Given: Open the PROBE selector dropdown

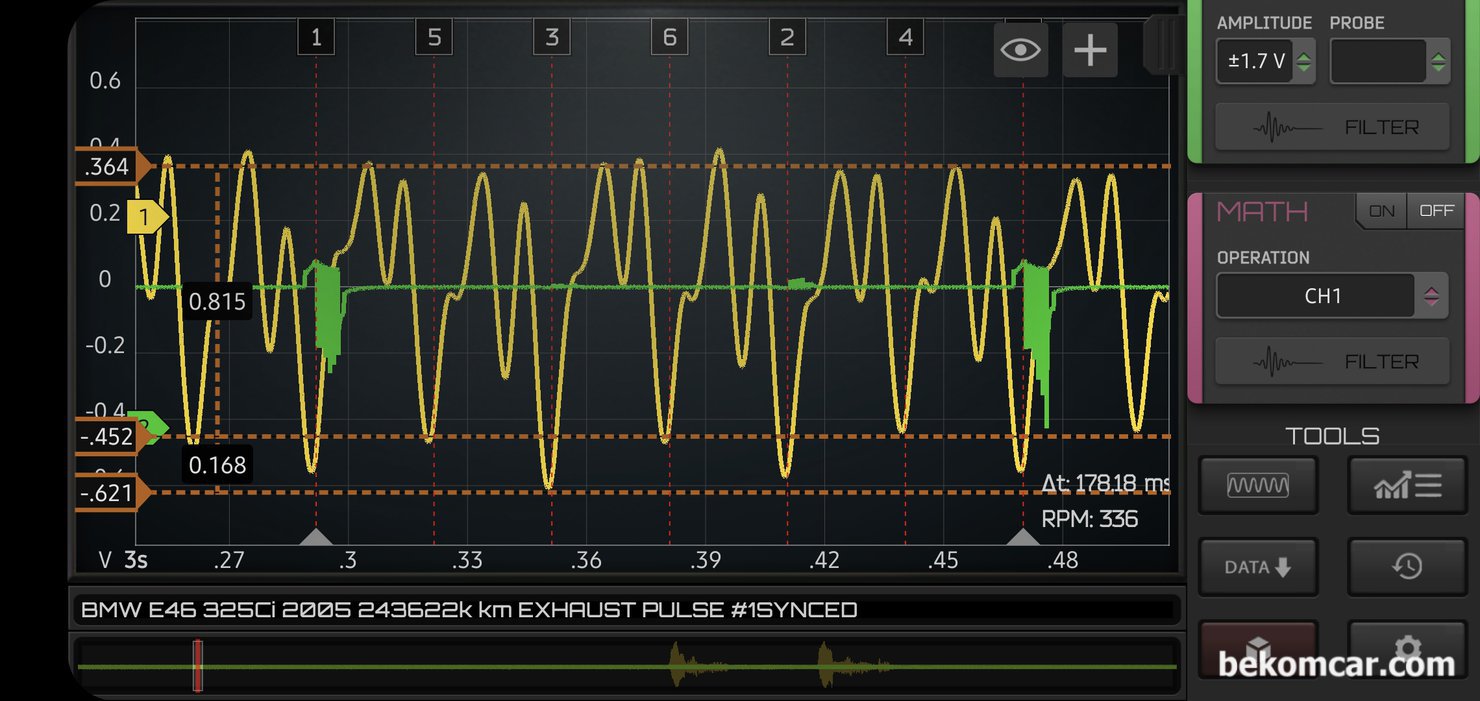Looking at the screenshot, I should 1389,62.
